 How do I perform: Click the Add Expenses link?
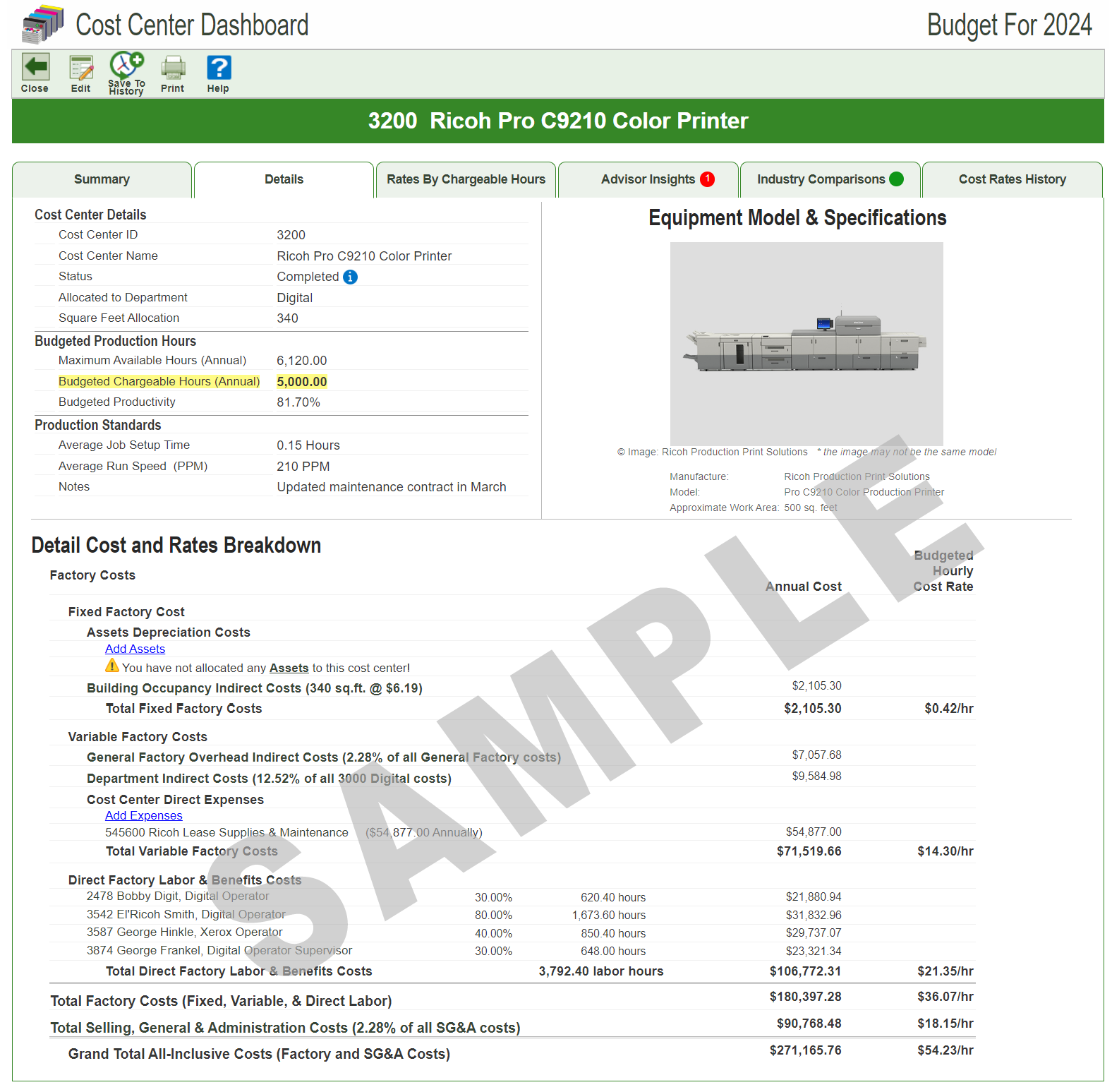click(143, 816)
